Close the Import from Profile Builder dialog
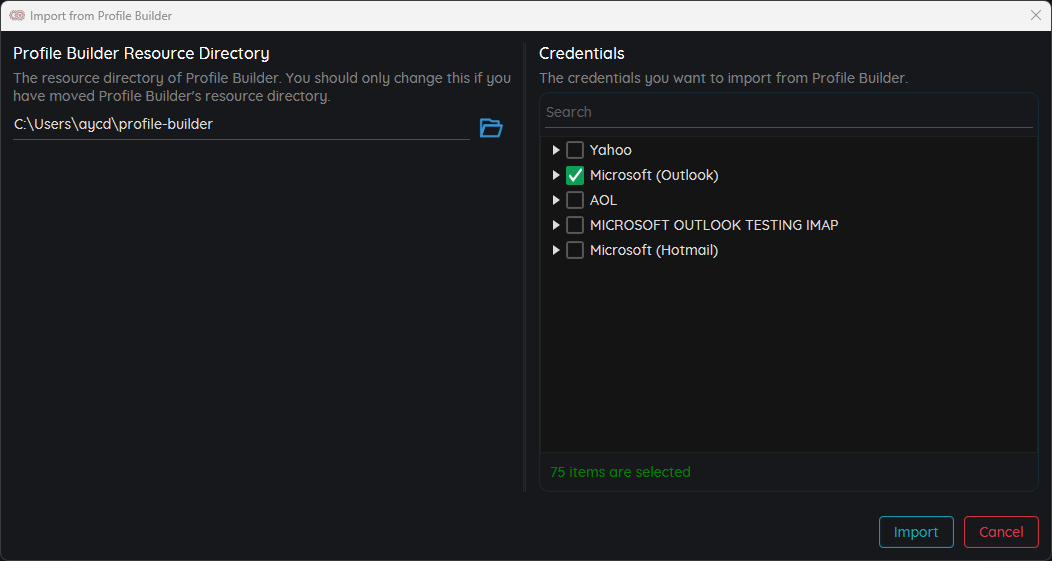The image size is (1052, 561). (1035, 15)
